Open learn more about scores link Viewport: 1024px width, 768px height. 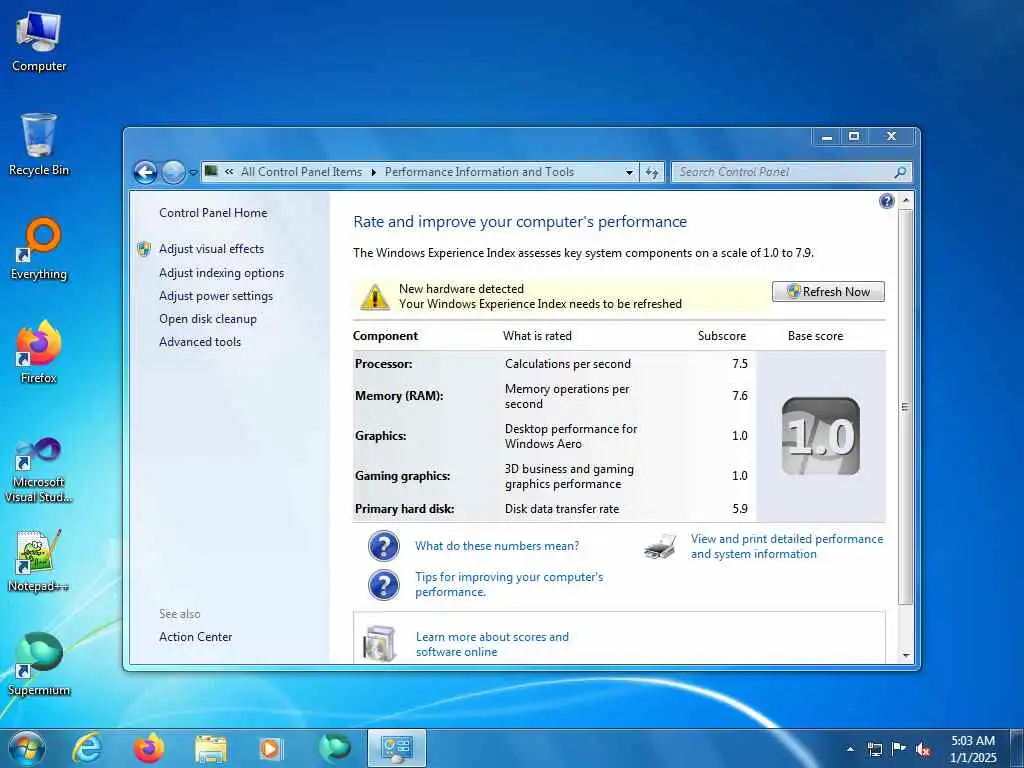coord(492,644)
